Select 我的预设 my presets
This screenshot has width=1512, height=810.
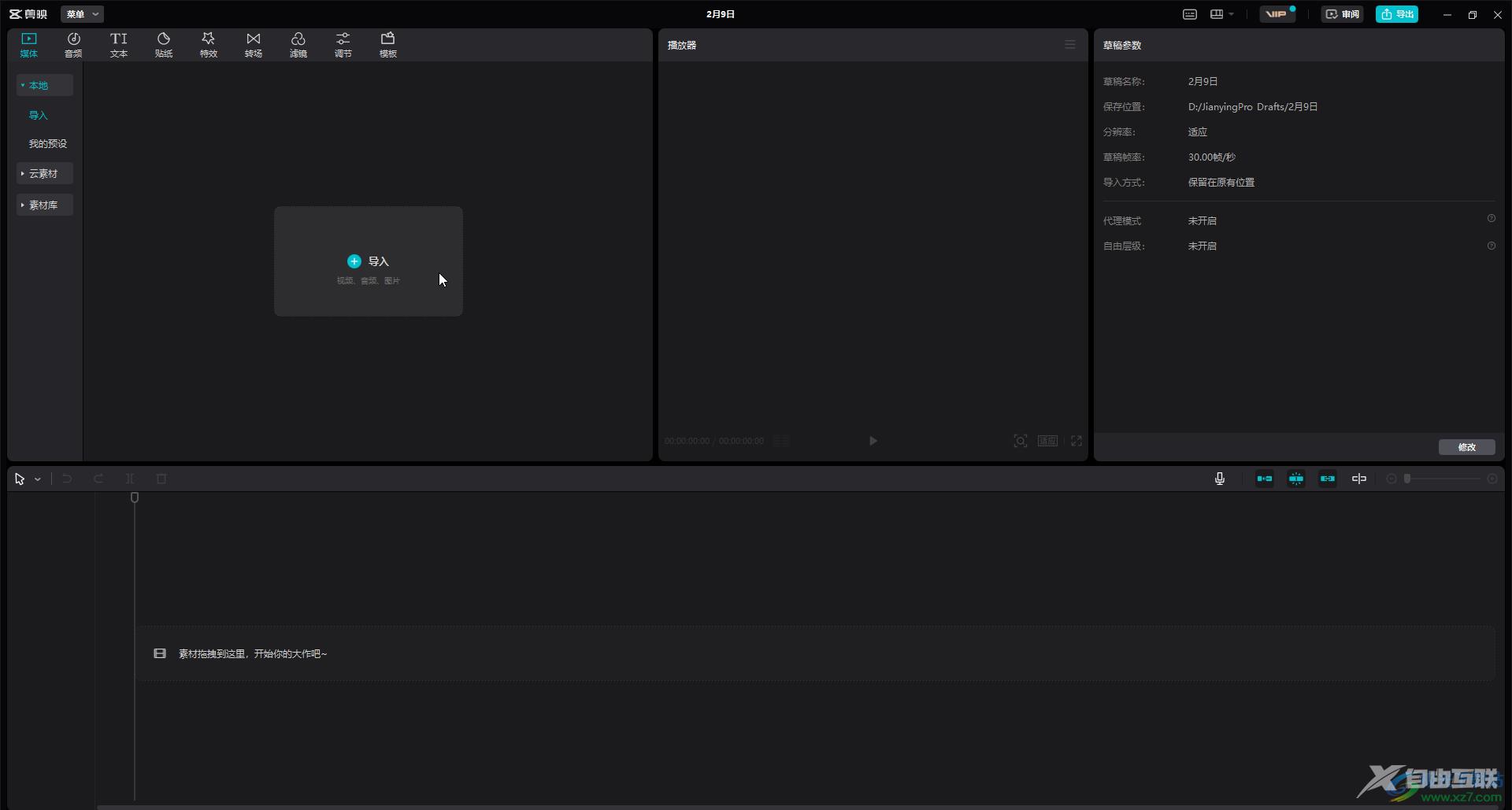[48, 143]
